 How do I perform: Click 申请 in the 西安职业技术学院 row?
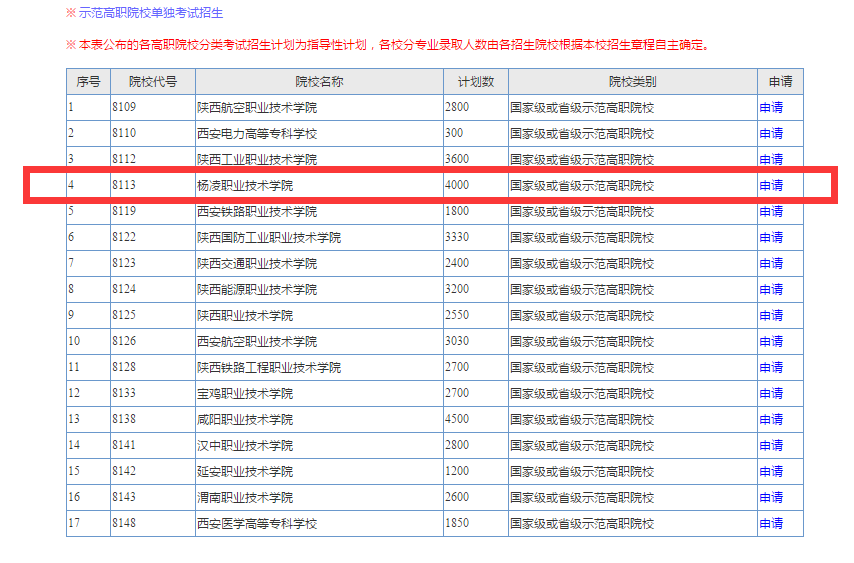click(770, 341)
